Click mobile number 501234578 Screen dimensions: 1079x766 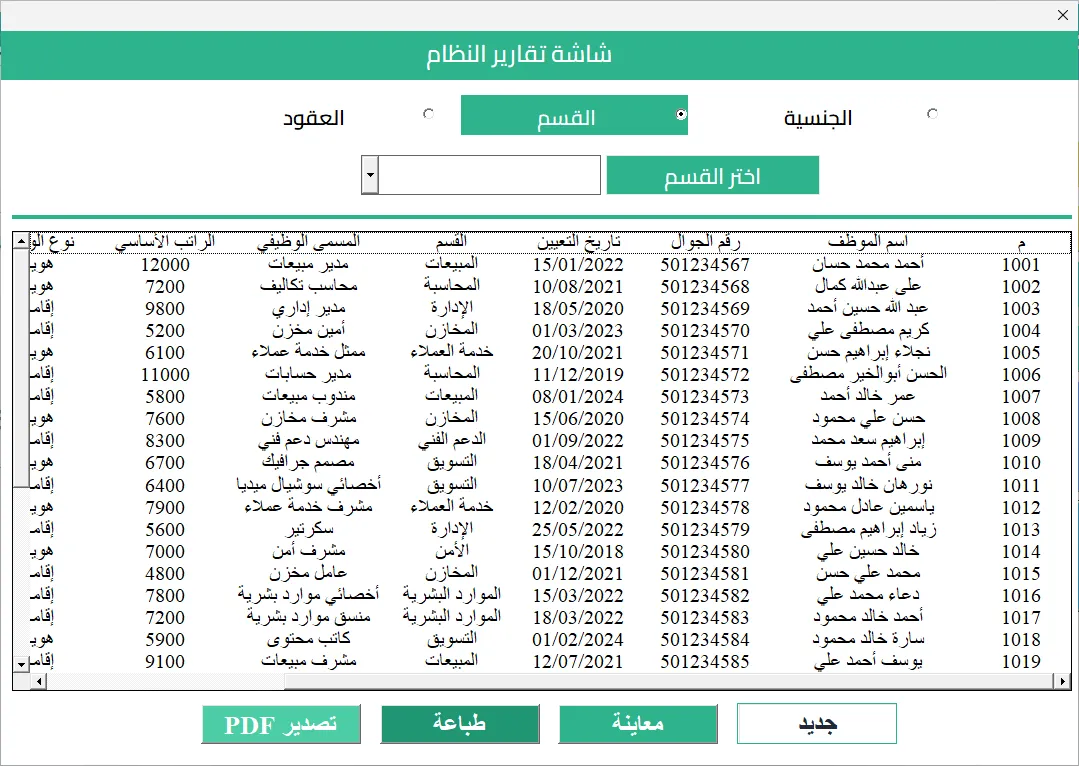coord(705,507)
